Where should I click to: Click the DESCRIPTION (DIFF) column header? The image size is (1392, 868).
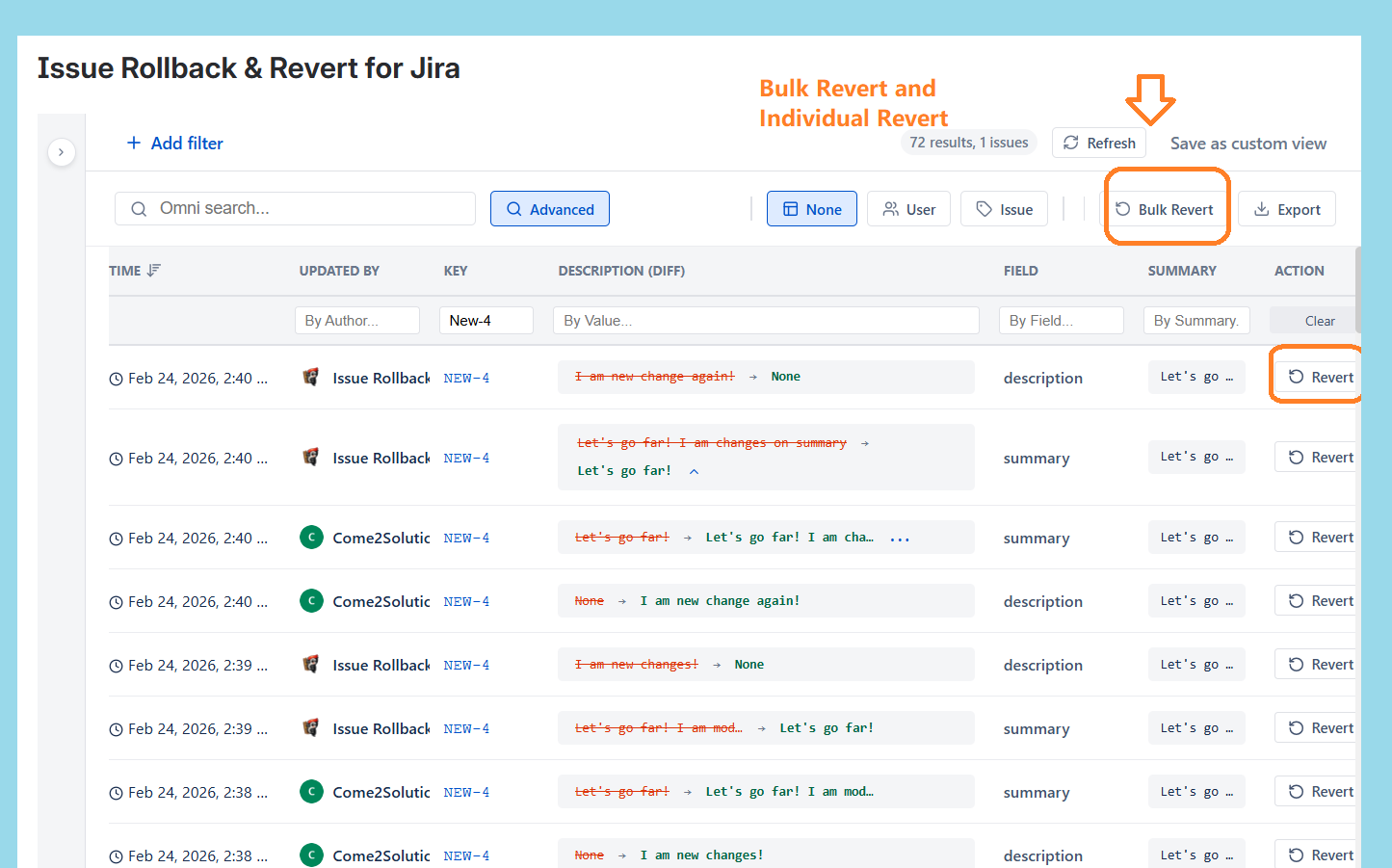621,271
